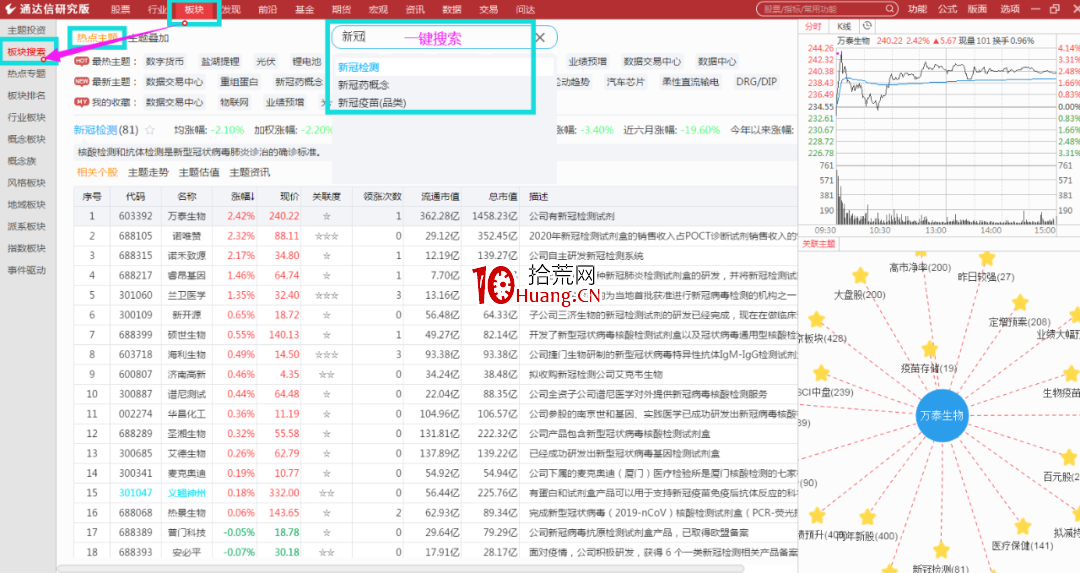Select 事件驱动 in left sidebar
The image size is (1080, 573).
tap(26, 270)
